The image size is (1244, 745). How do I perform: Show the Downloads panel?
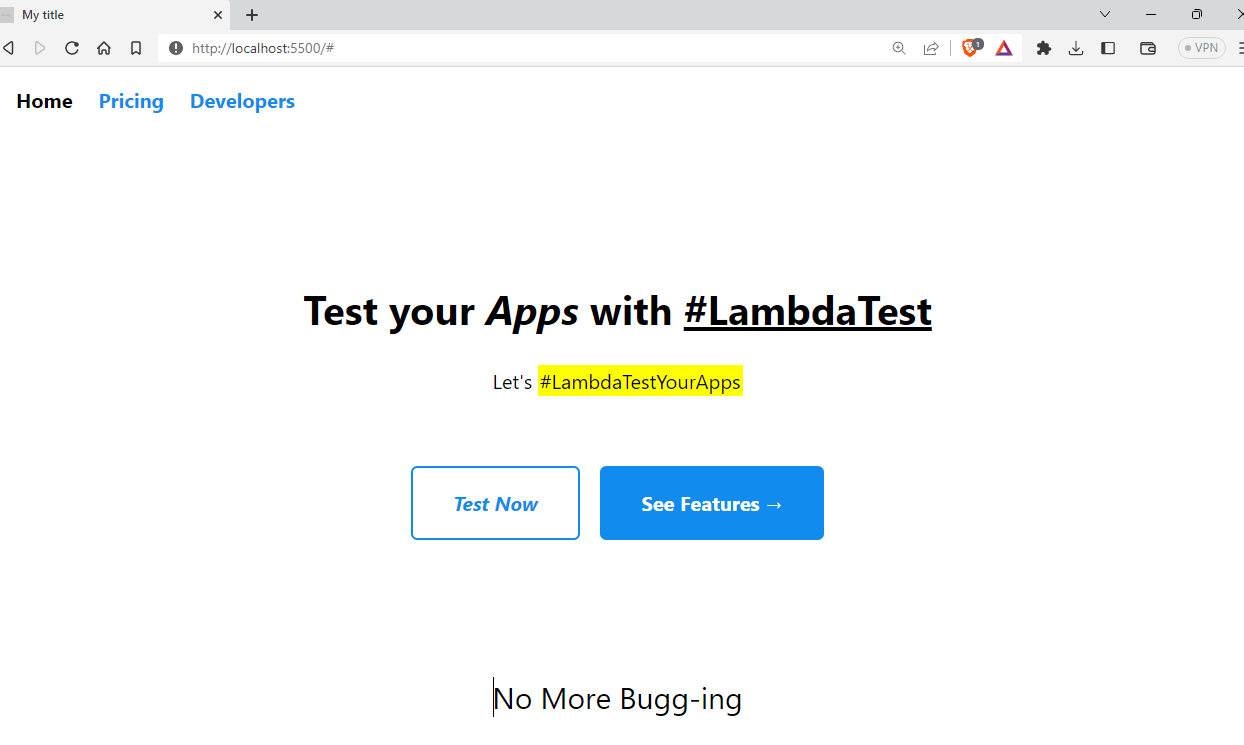1076,48
